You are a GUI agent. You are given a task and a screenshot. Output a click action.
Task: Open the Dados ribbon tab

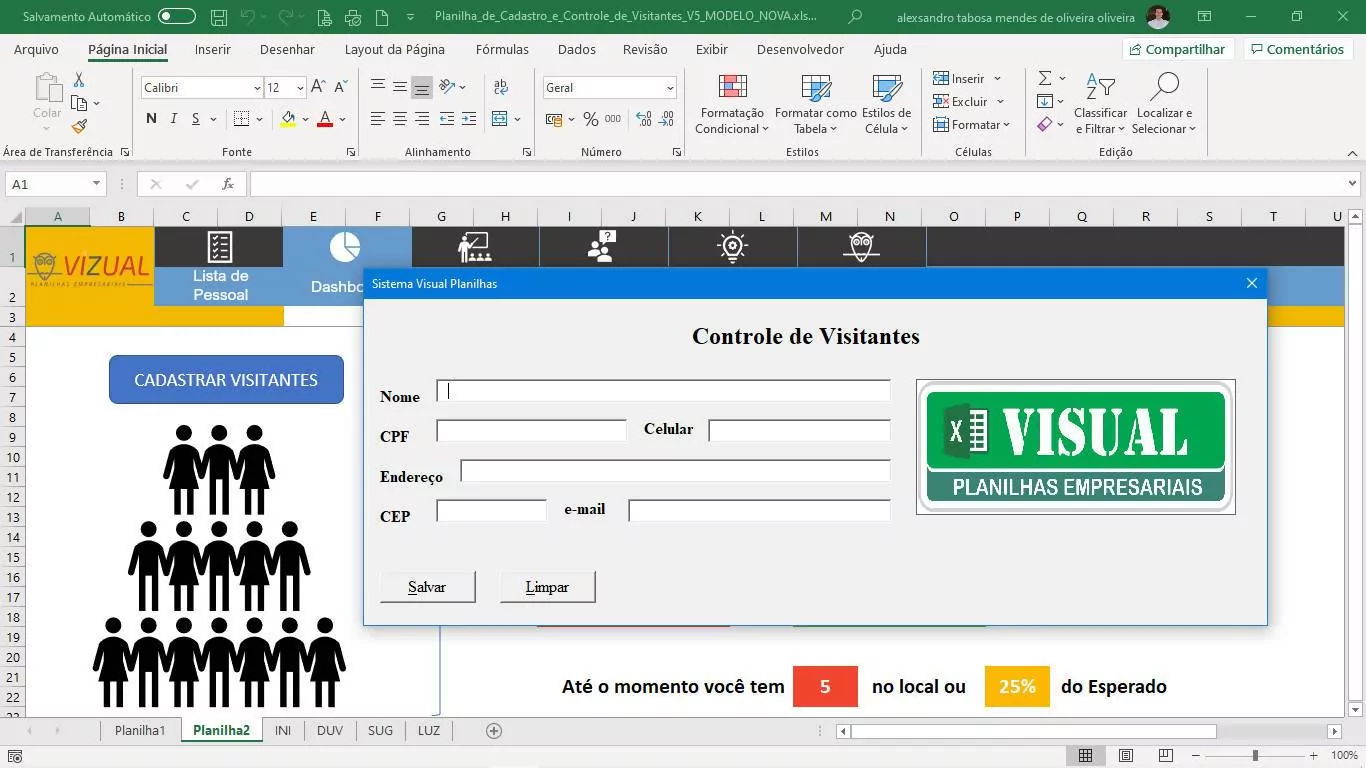pyautogui.click(x=577, y=49)
